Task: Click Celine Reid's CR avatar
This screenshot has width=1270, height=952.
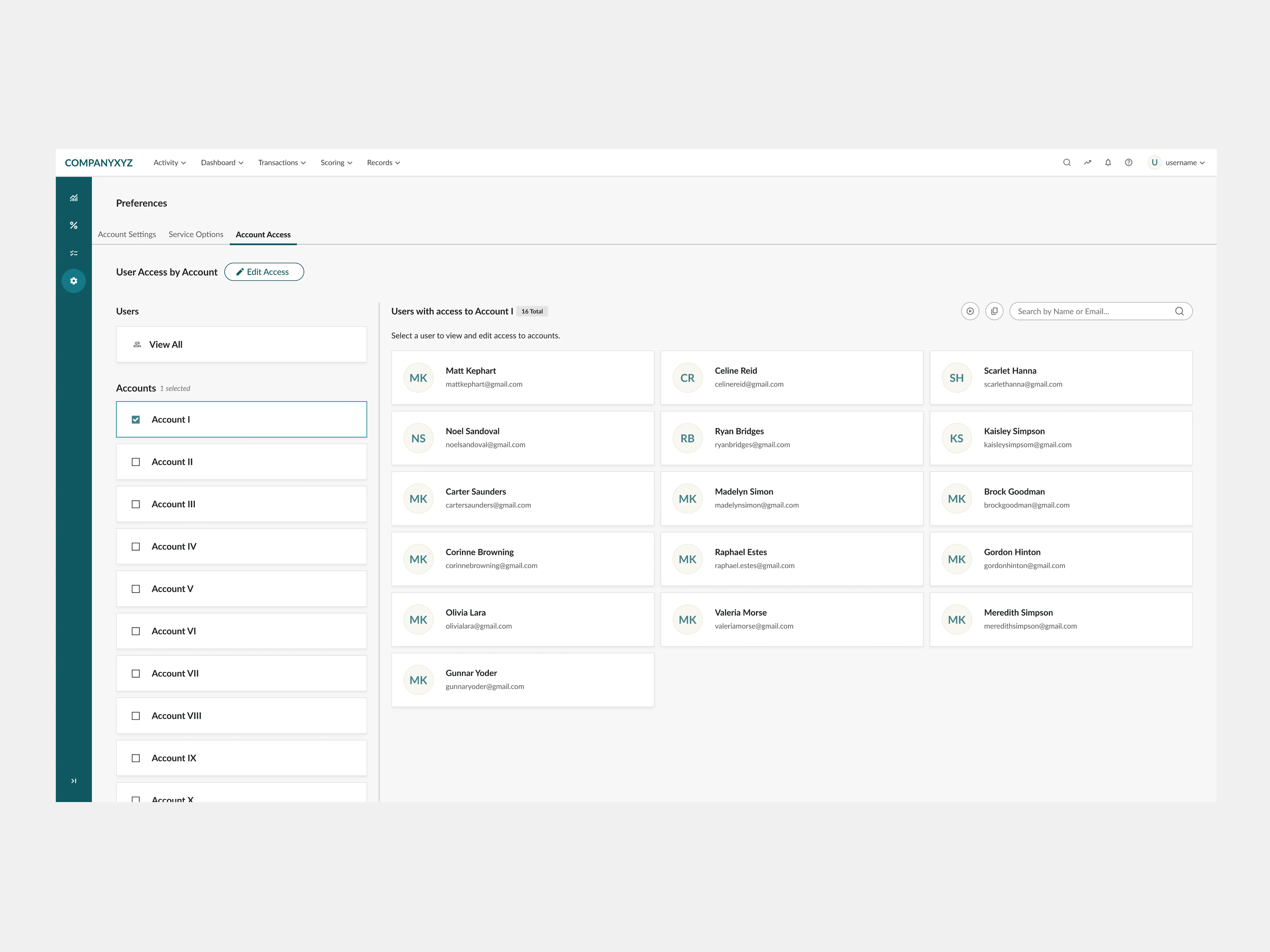Action: coord(687,377)
